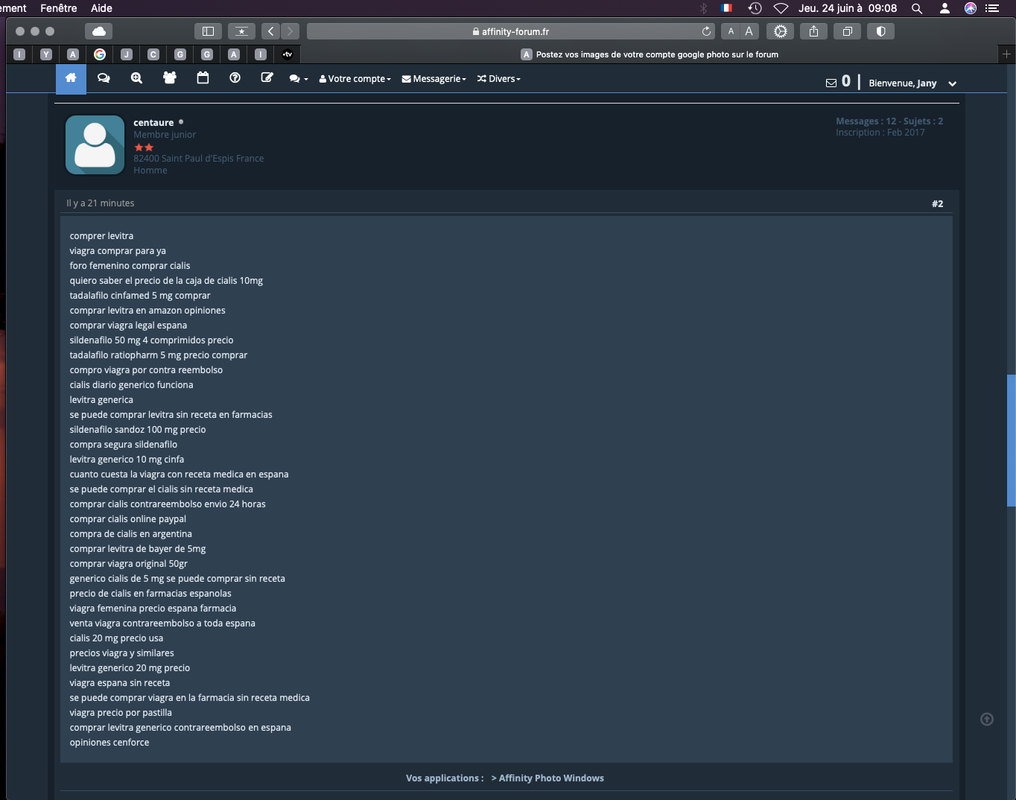The width and height of the screenshot is (1016, 800).
Task: Open Notification Center list icon
Action: (x=992, y=8)
